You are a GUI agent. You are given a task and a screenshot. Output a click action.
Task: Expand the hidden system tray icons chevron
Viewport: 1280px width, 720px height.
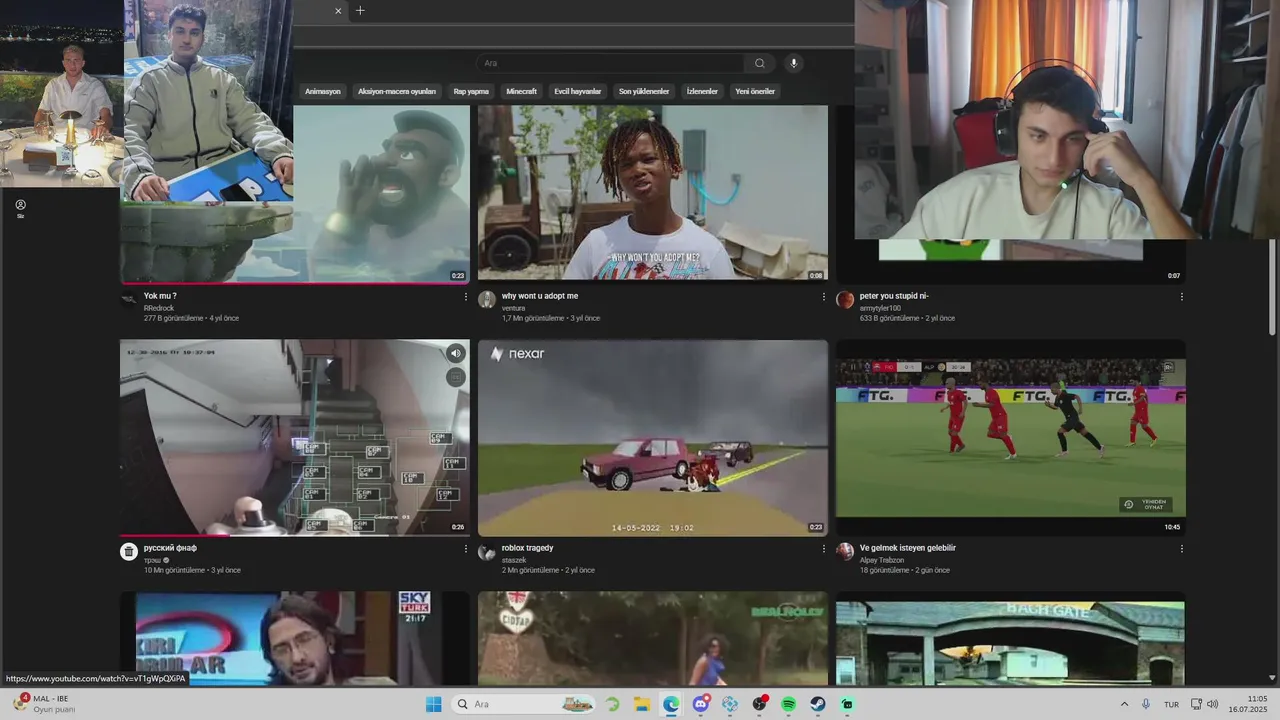pos(1124,704)
